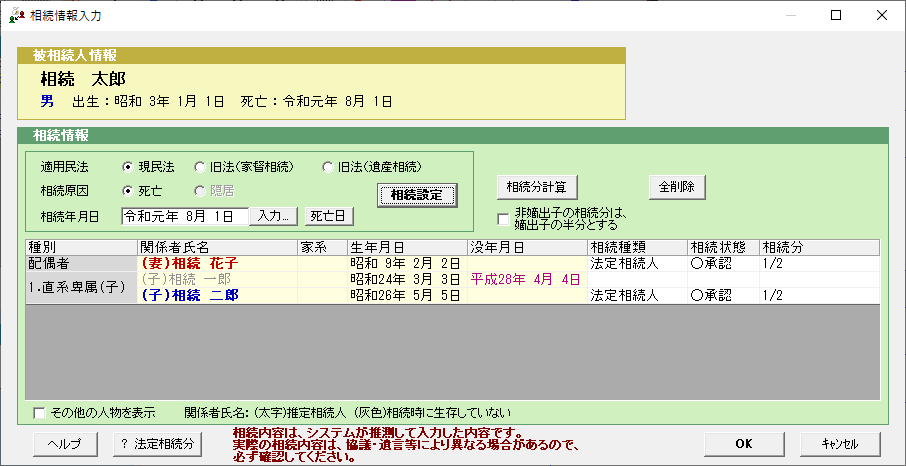
Task: Close the 相続情報入力 window
Action: [881, 16]
